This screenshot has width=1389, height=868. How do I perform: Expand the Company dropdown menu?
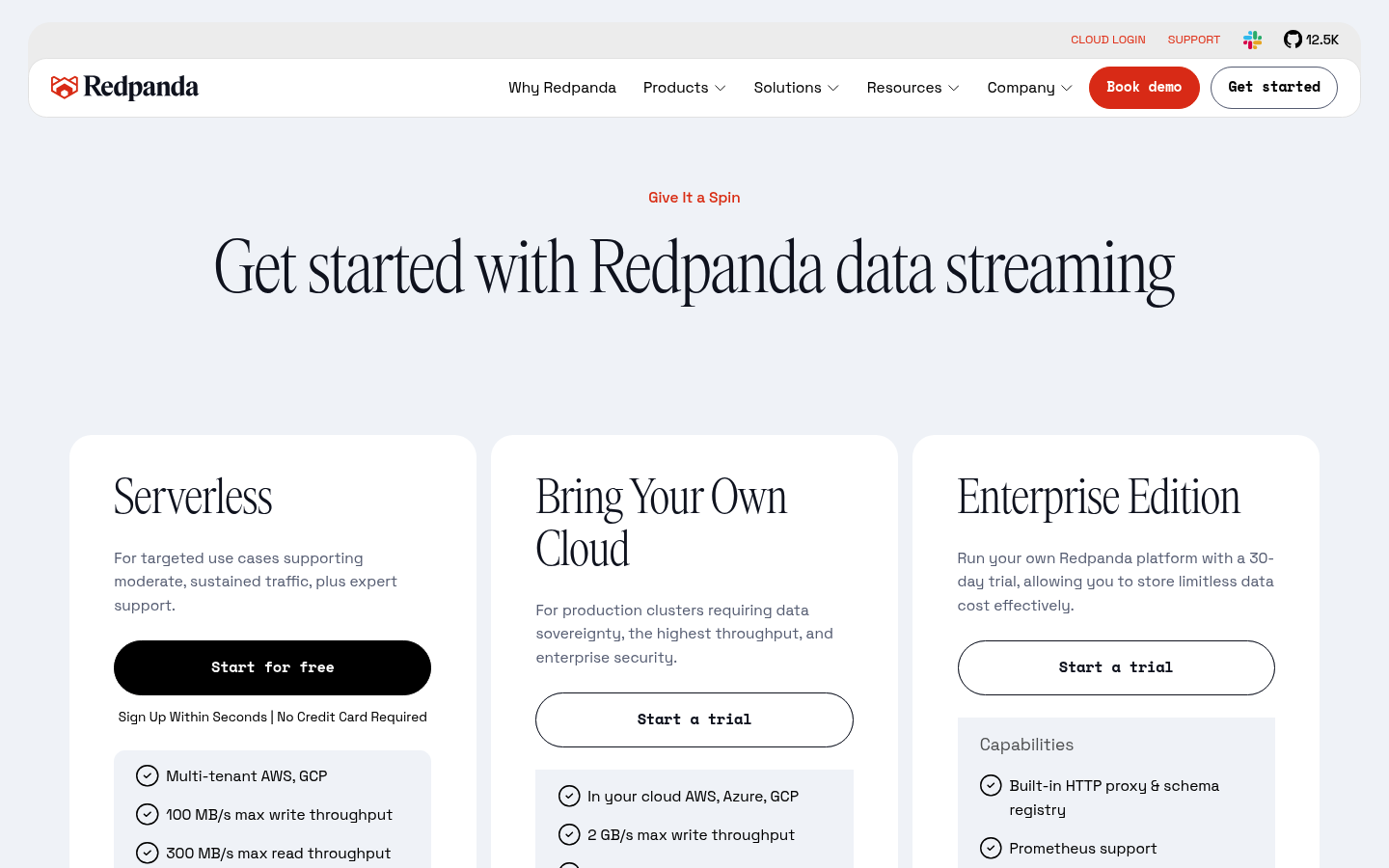click(1029, 88)
